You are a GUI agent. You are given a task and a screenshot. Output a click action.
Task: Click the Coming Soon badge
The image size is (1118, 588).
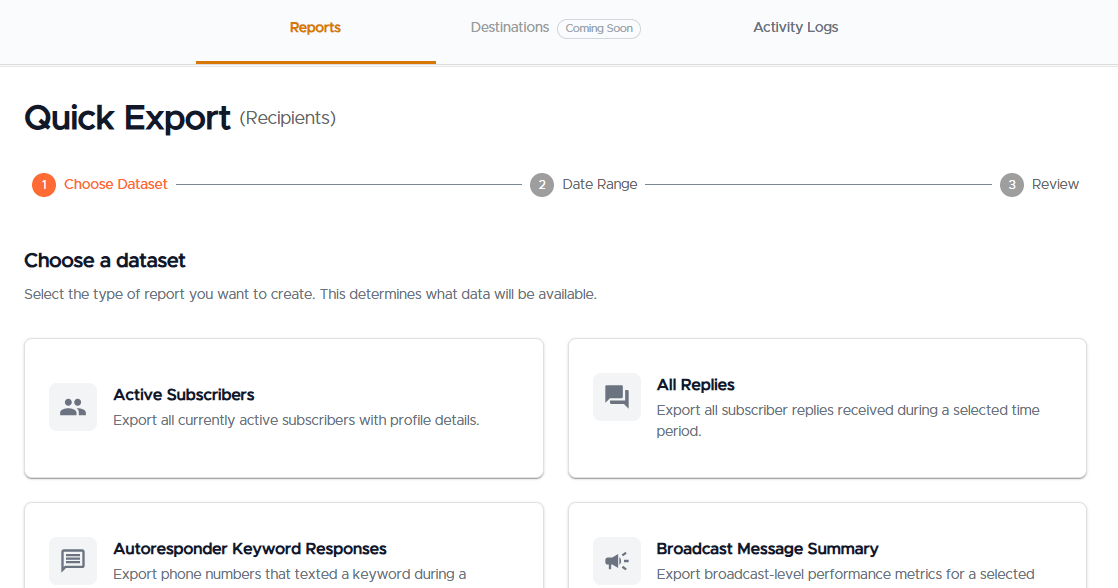click(x=599, y=29)
